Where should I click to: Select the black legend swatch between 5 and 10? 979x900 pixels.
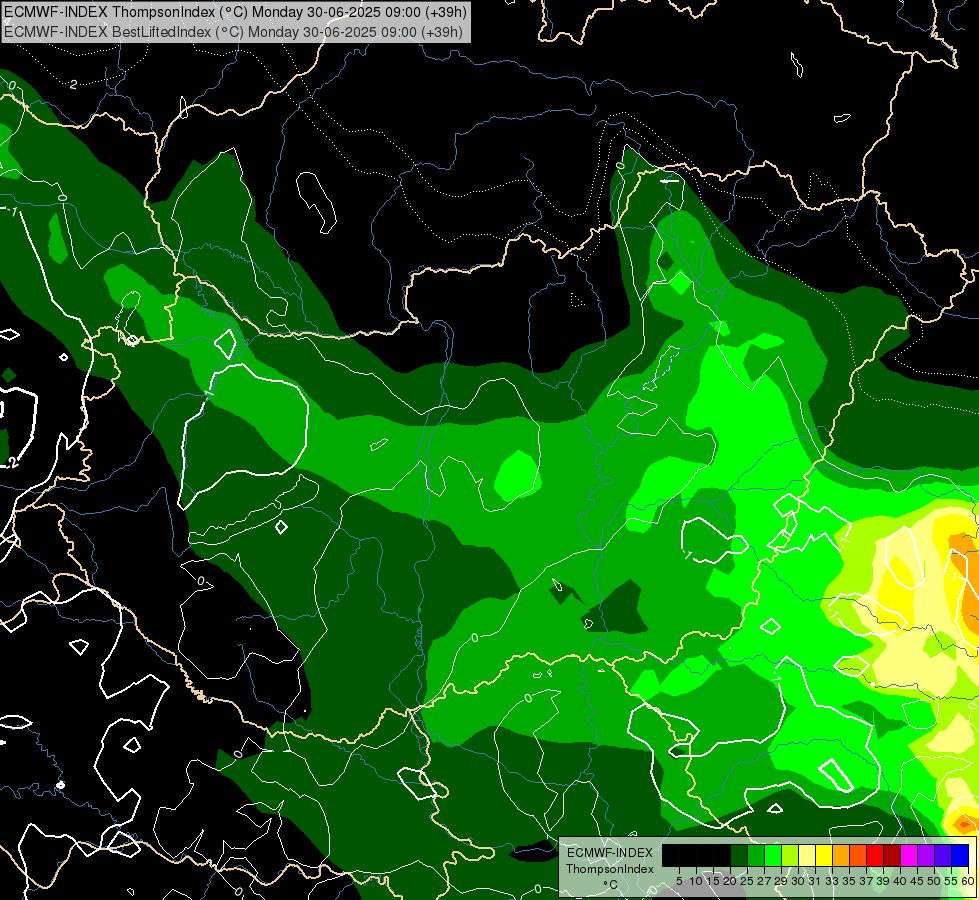coord(687,855)
